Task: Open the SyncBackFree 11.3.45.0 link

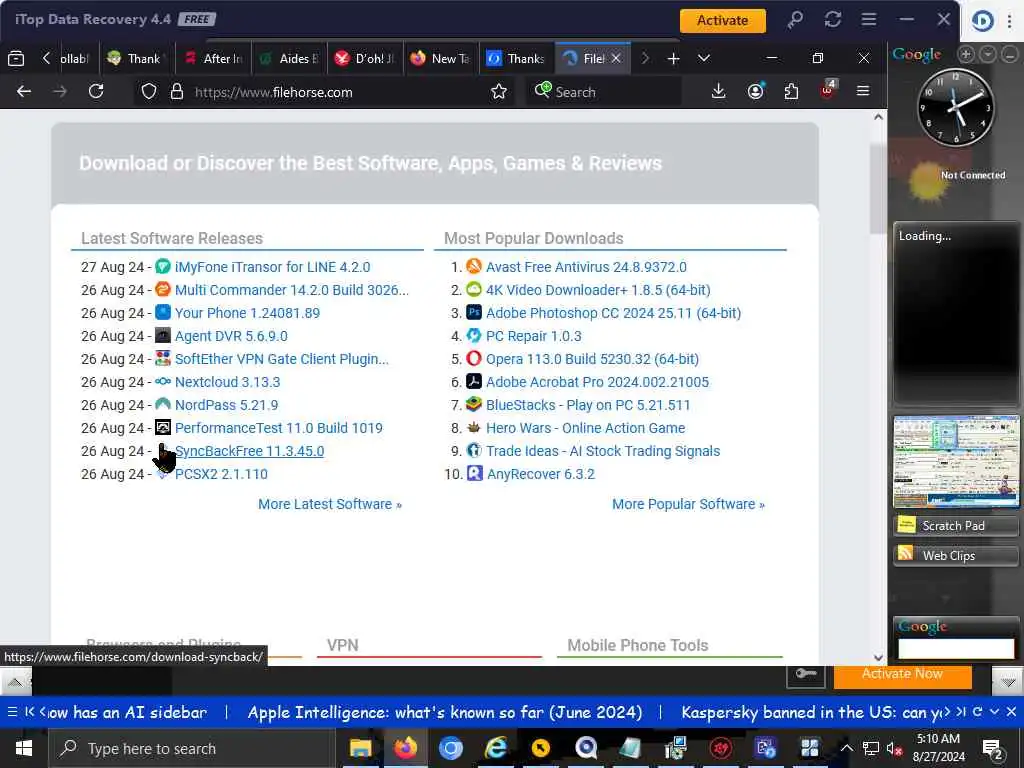Action: click(x=249, y=451)
